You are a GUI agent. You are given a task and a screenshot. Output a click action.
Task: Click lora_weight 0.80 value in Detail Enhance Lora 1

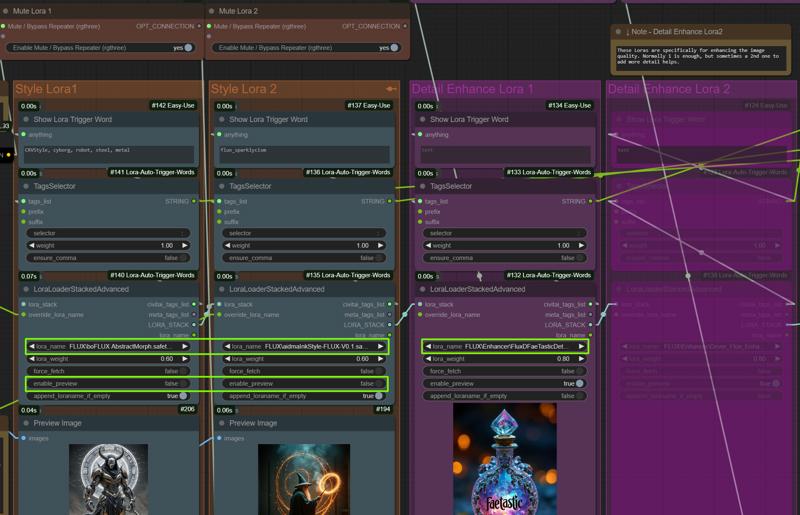pyautogui.click(x=563, y=359)
